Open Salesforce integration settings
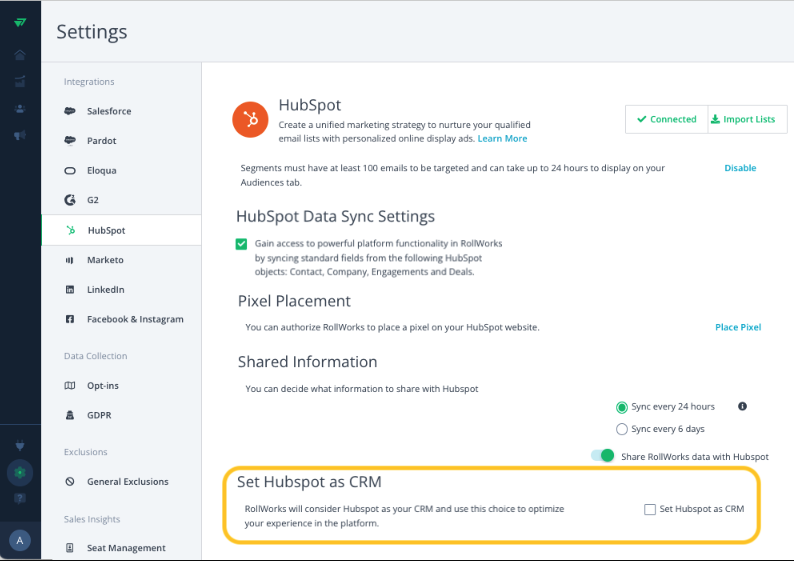794x561 pixels. point(121,111)
